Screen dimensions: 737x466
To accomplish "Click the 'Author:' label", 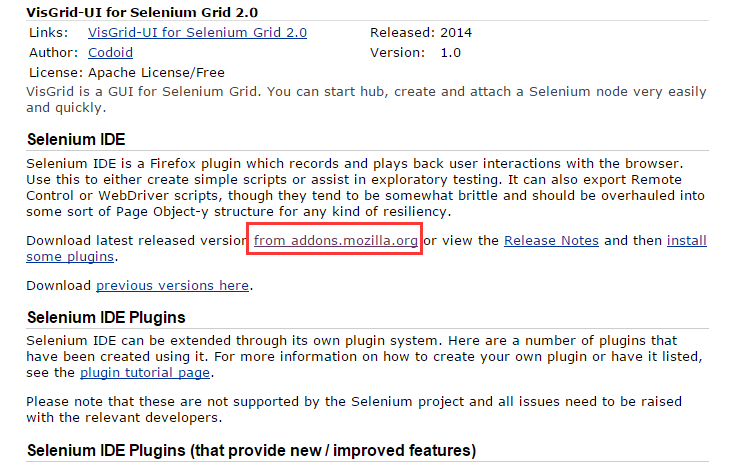I will pyautogui.click(x=54, y=53).
